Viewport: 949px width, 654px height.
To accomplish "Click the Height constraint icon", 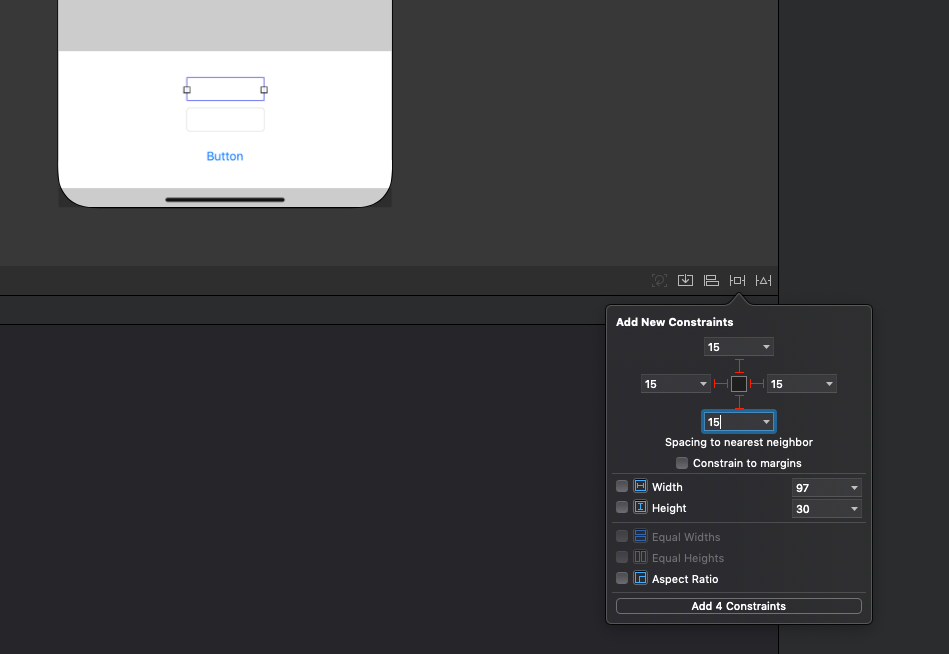I will click(640, 507).
